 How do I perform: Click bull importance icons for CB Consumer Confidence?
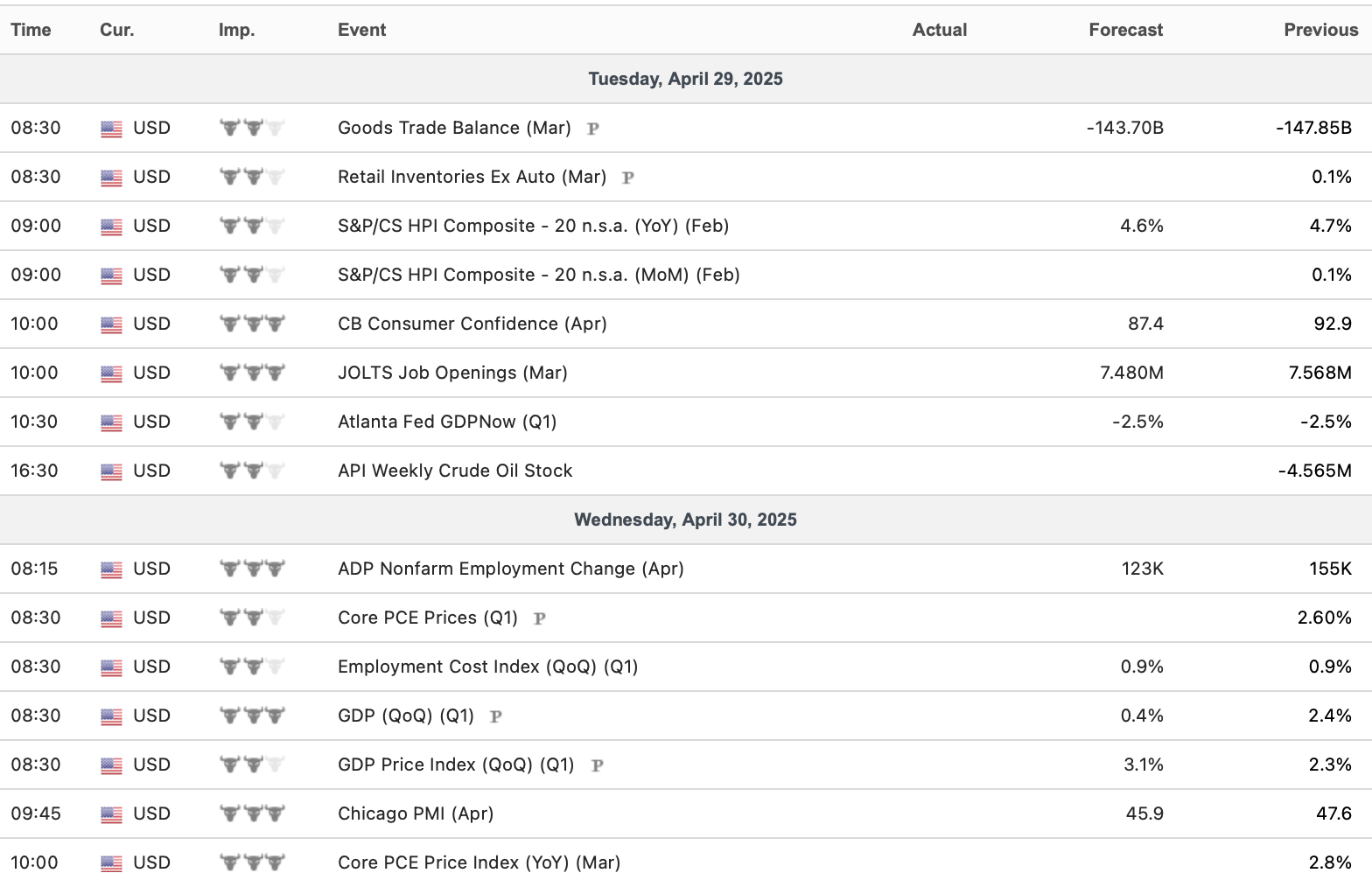click(252, 324)
